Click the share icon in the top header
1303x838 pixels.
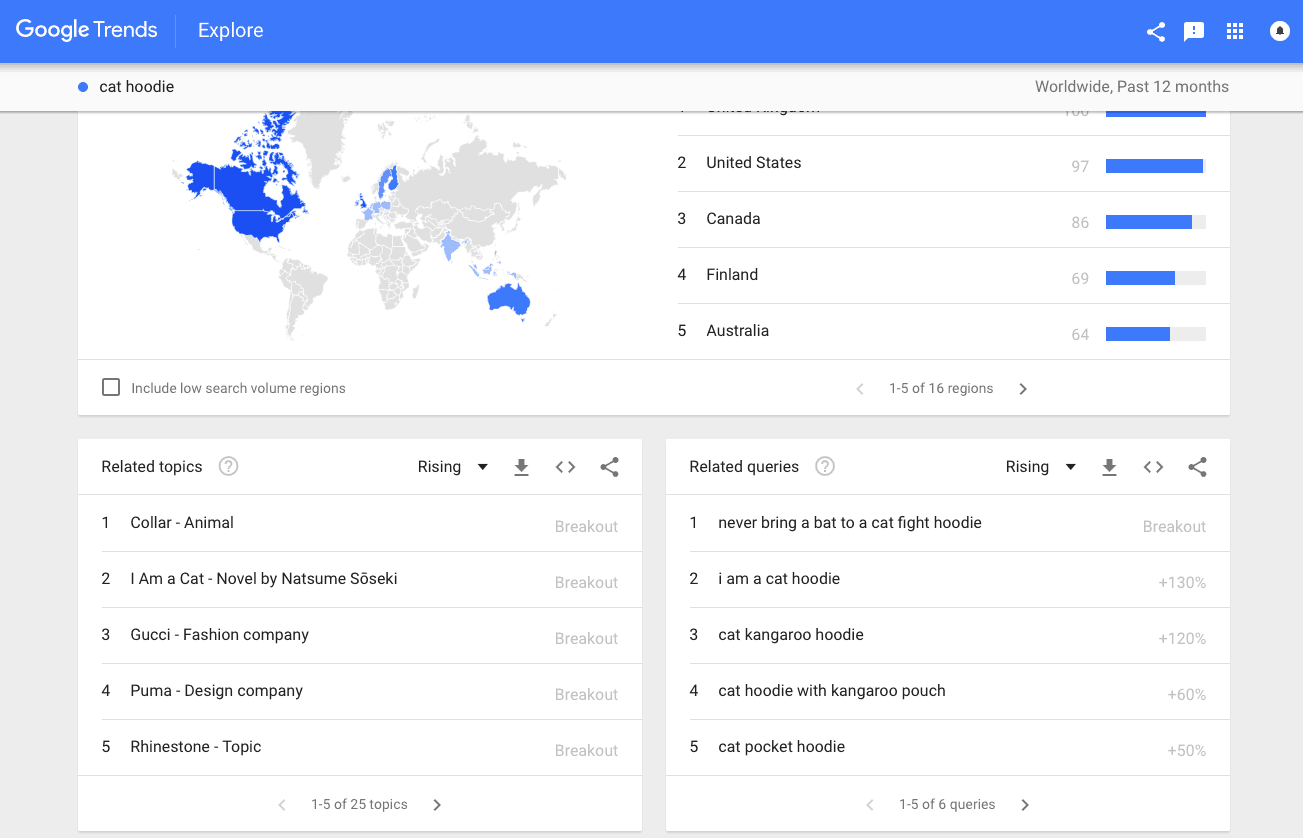pos(1155,31)
